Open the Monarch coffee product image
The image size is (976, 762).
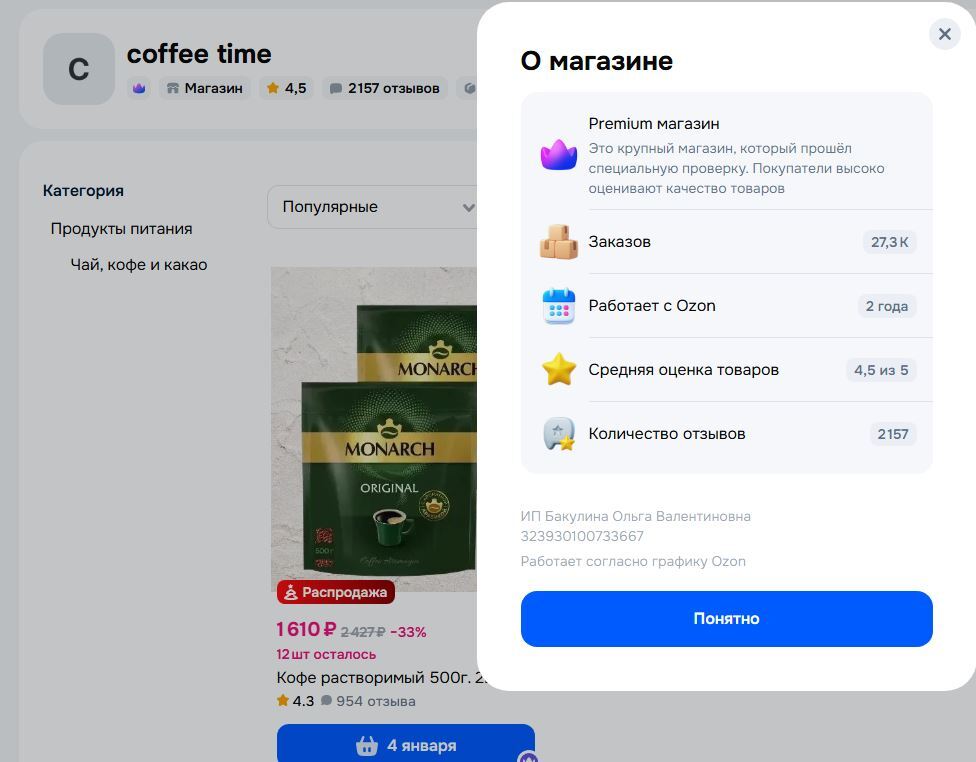[373, 430]
